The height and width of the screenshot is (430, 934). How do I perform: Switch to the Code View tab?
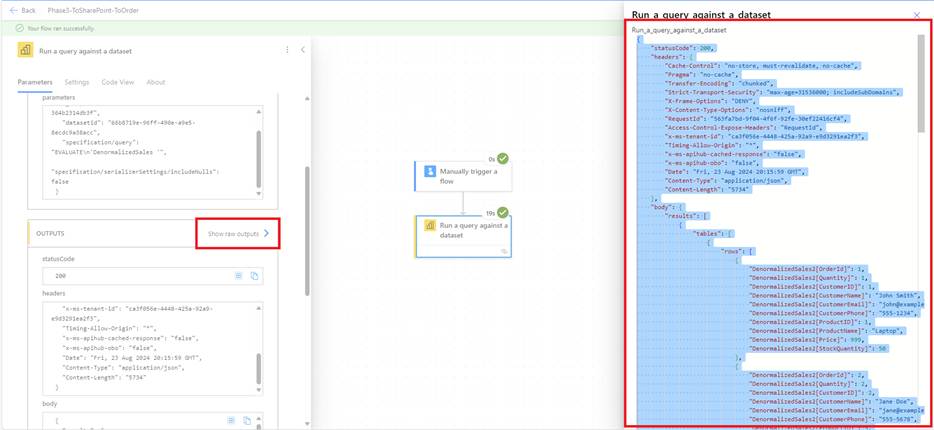point(117,82)
